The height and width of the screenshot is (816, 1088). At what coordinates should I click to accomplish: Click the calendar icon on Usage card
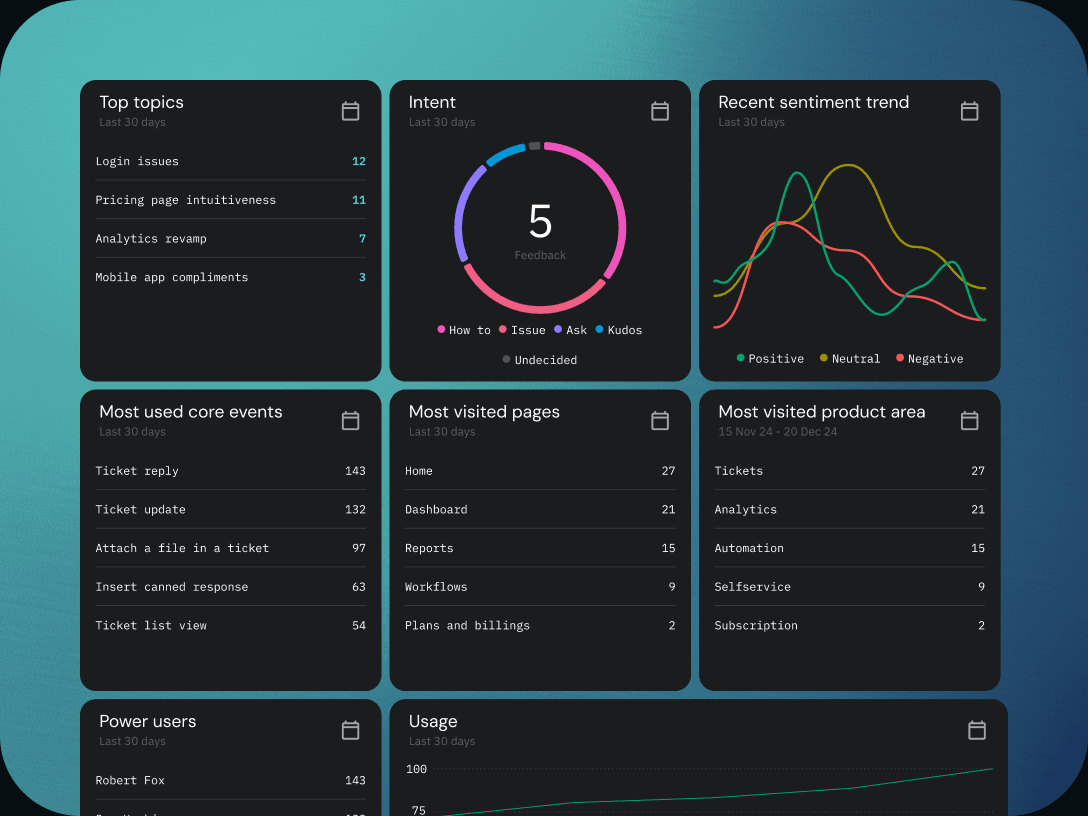977,730
